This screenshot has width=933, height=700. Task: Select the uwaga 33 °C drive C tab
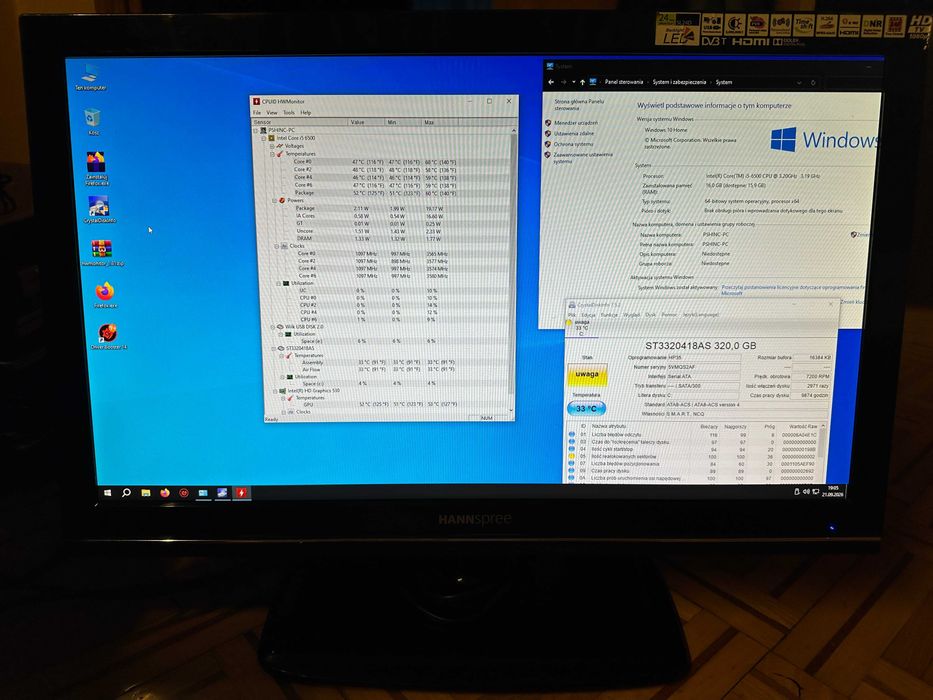580,327
